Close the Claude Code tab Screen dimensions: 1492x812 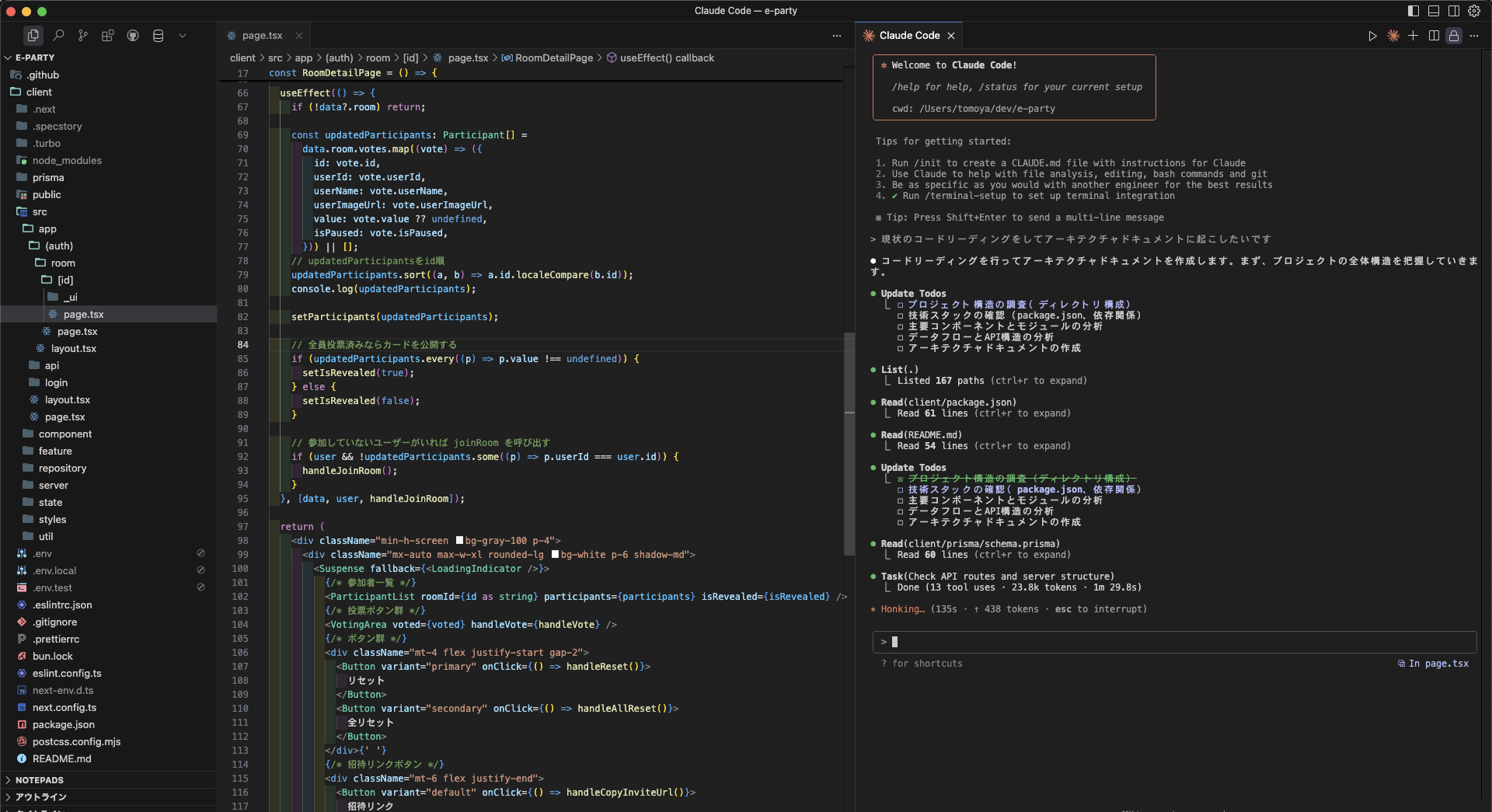point(951,36)
